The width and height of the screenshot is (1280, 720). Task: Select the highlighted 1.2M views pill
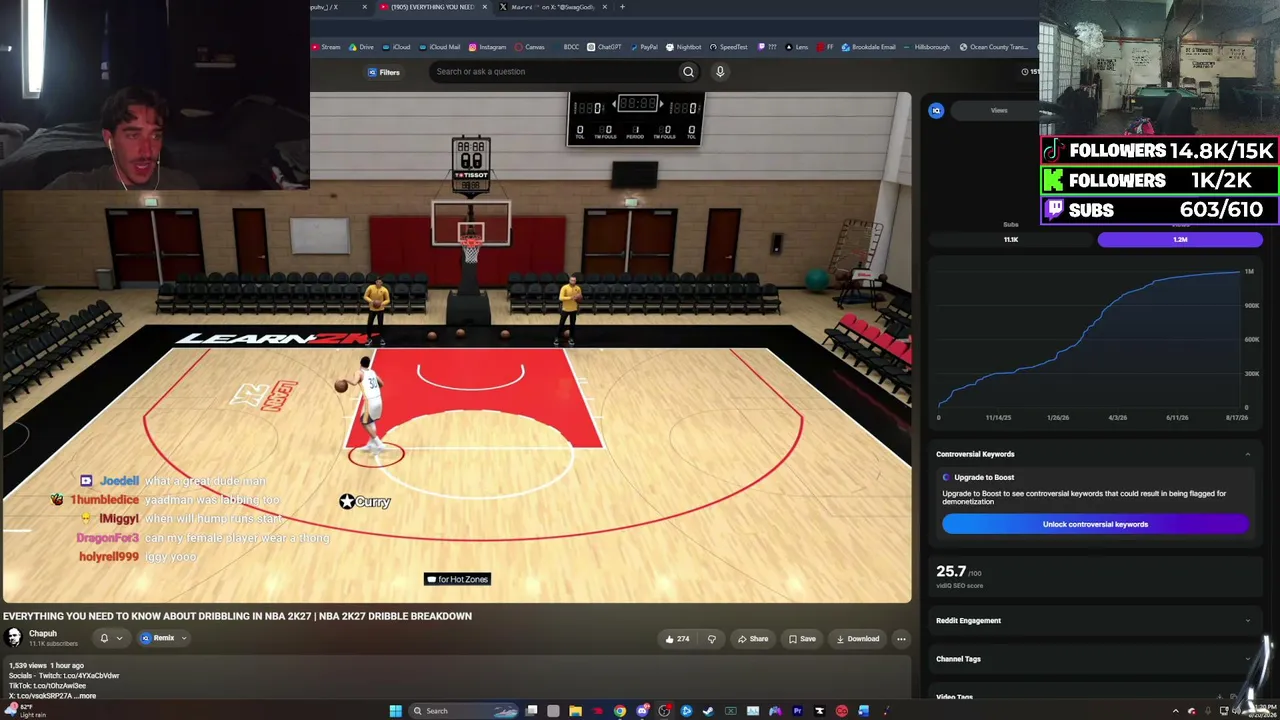[1180, 240]
